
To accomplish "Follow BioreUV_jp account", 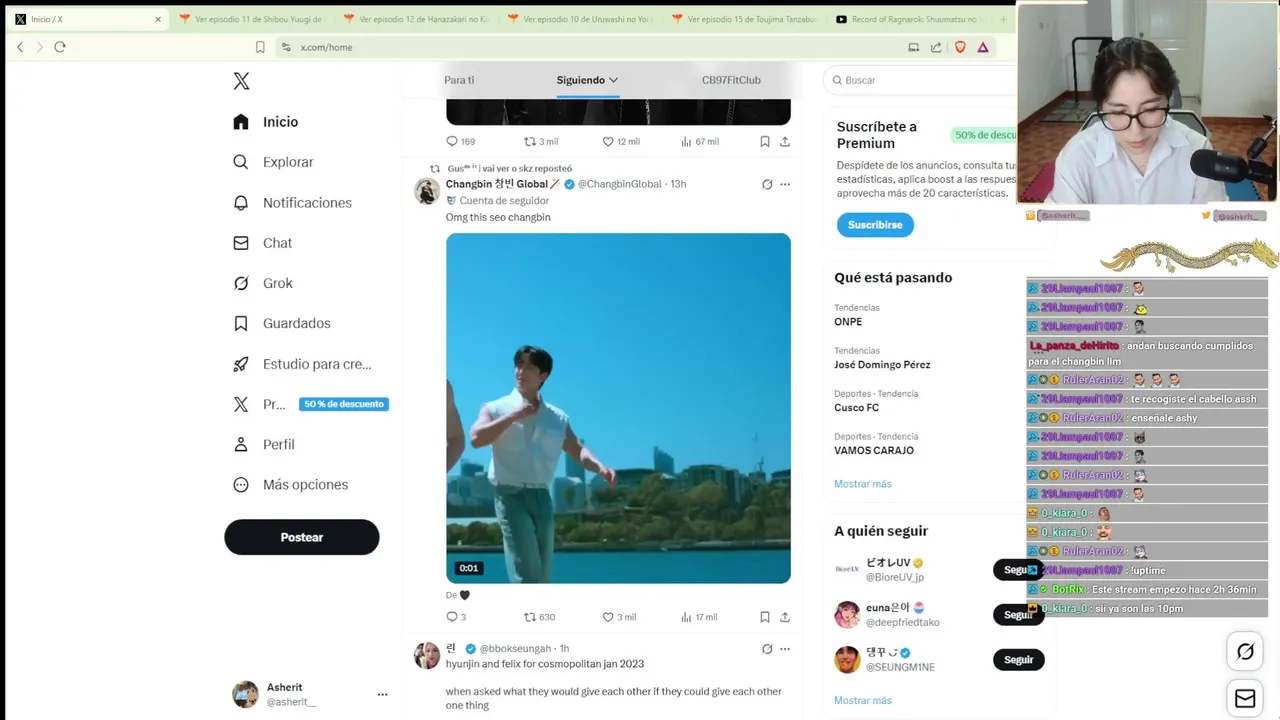I will (x=1018, y=570).
